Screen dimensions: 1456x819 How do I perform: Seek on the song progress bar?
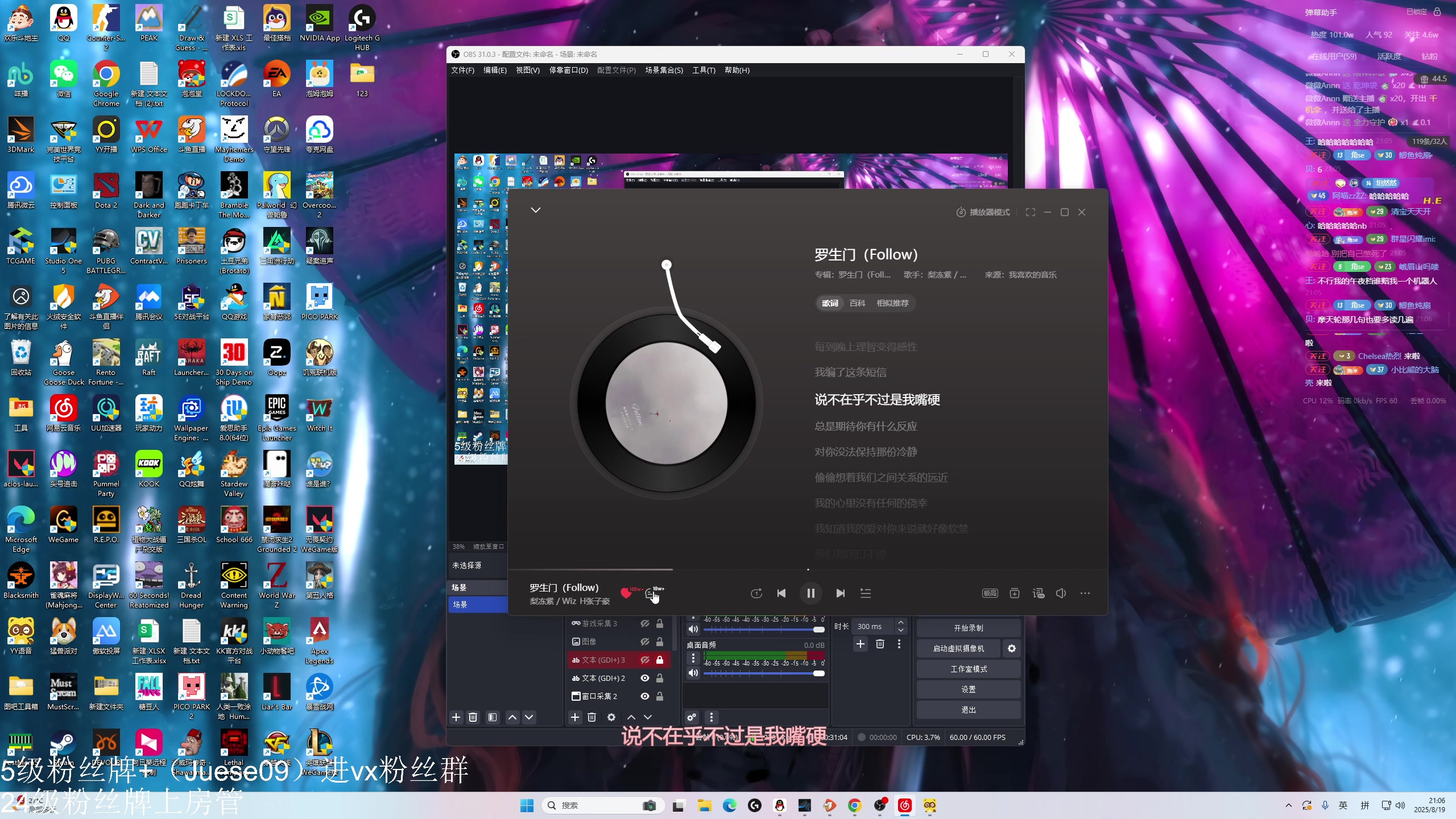(x=808, y=569)
